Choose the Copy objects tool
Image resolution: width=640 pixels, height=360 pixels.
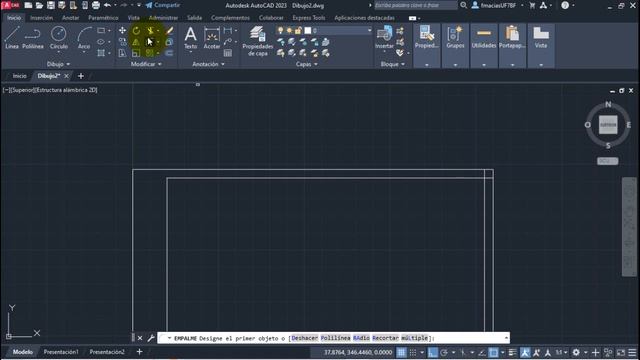[122, 42]
